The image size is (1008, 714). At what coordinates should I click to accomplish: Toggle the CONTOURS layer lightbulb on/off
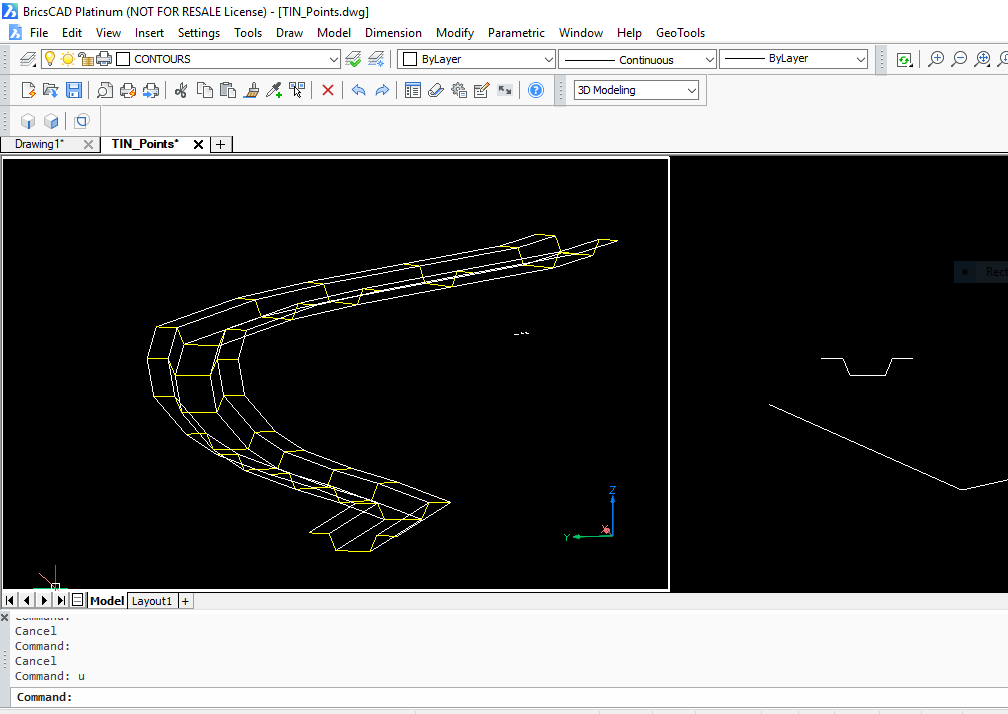click(x=50, y=59)
